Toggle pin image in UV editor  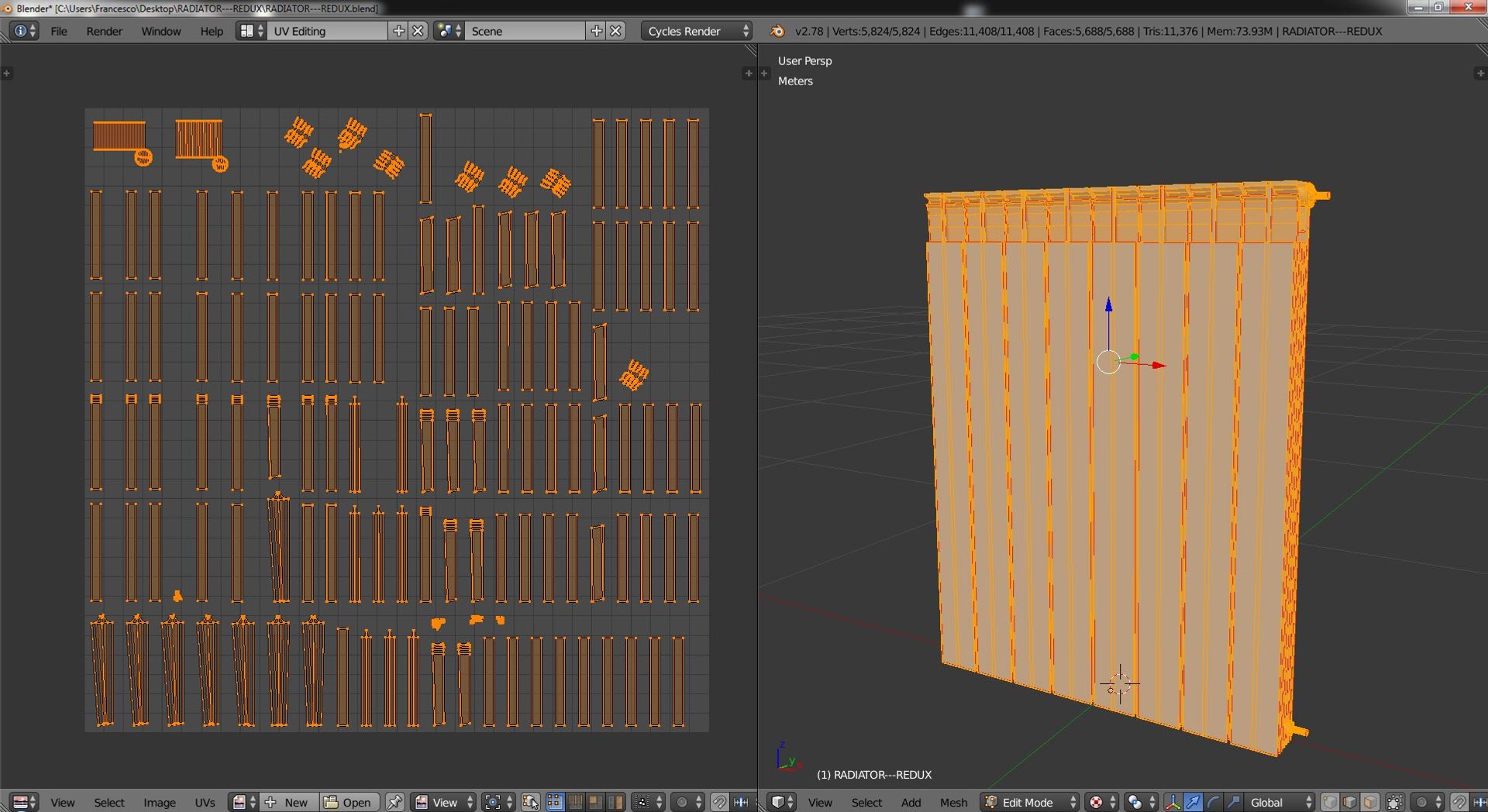coord(394,802)
